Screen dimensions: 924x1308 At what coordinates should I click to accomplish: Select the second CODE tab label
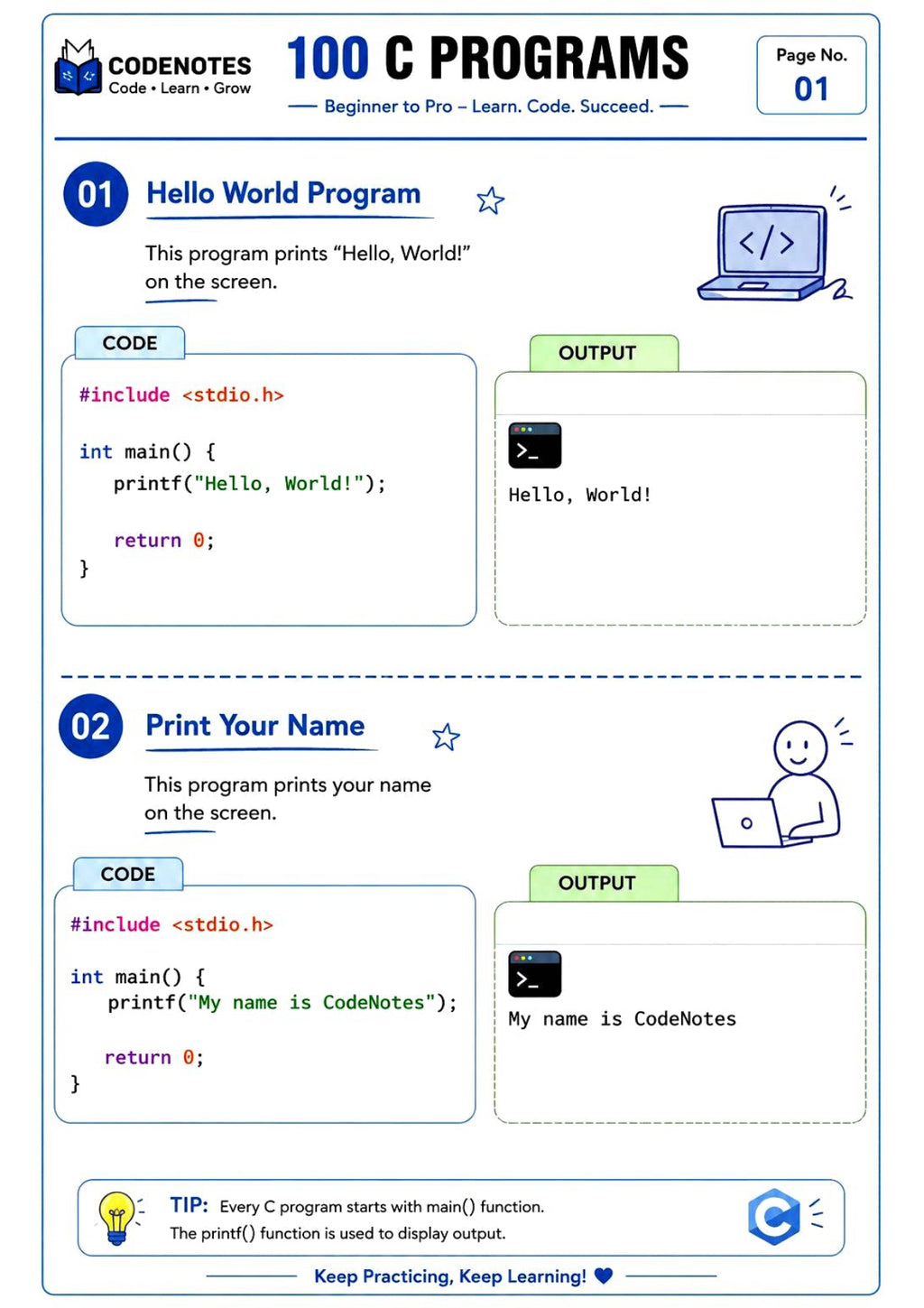click(x=128, y=874)
